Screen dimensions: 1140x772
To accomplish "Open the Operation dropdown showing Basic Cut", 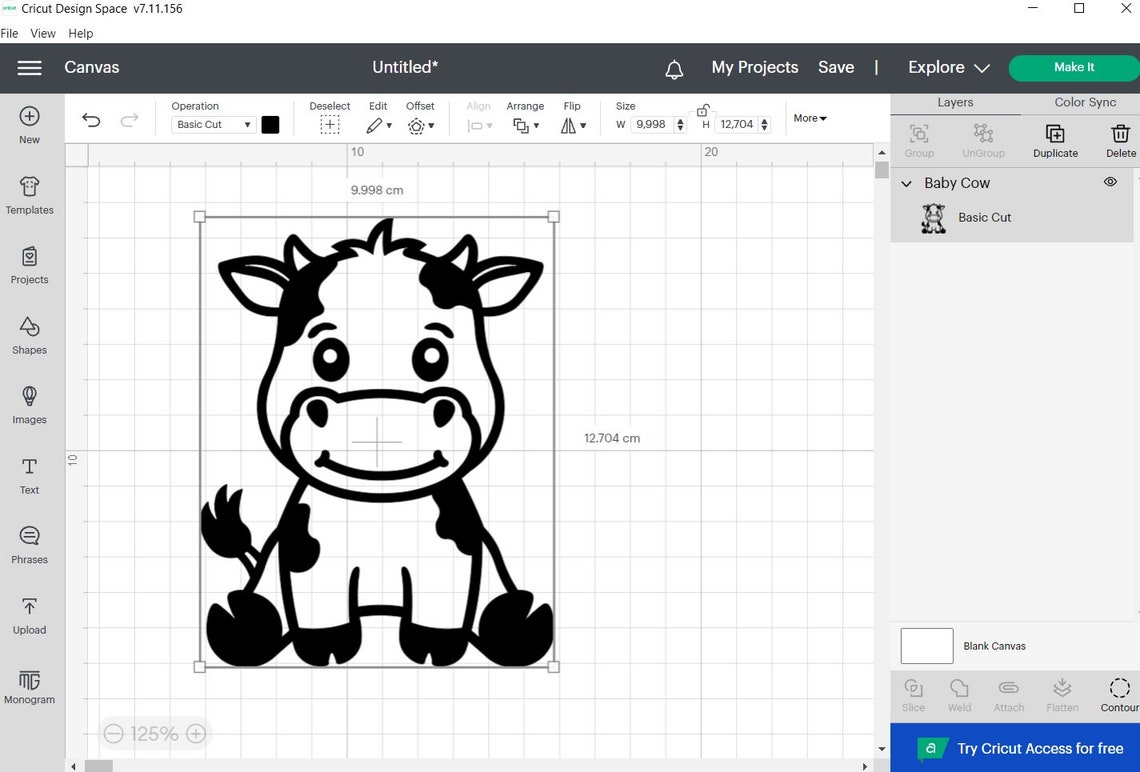I will click(213, 124).
